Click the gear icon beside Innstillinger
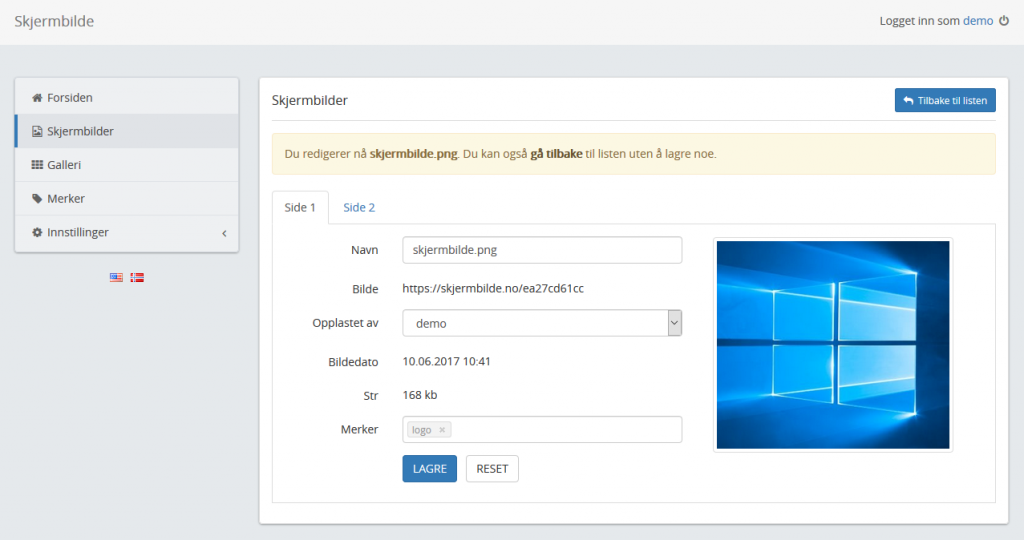Screen dimensions: 1024x540 37,233
